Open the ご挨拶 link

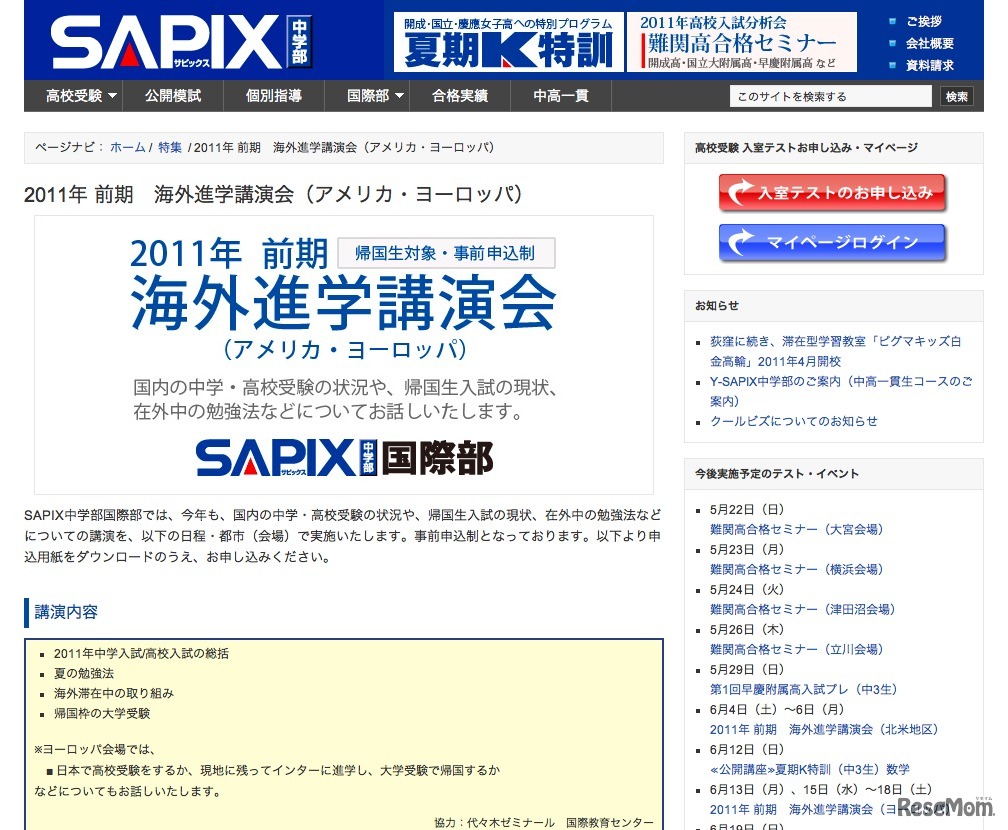[x=924, y=21]
